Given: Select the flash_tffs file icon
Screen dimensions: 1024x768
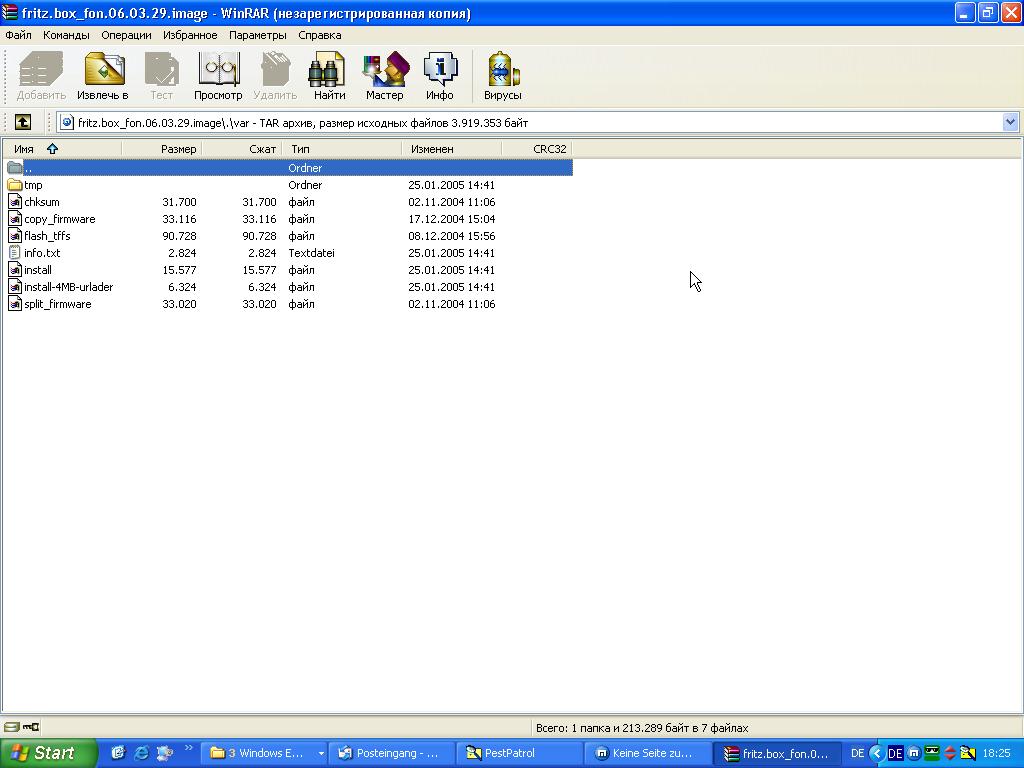Looking at the screenshot, I should click(x=15, y=236).
